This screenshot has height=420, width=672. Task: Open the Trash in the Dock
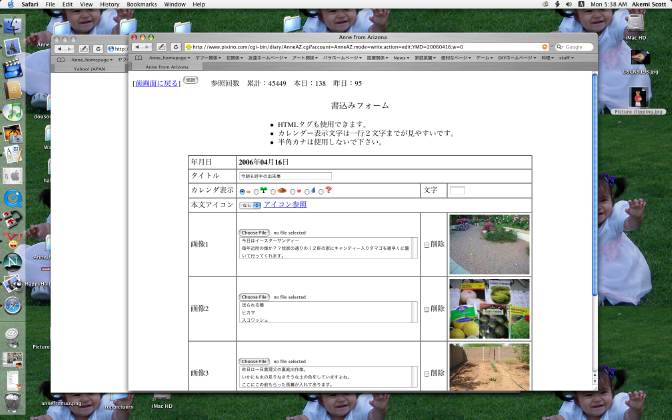pos(12,402)
